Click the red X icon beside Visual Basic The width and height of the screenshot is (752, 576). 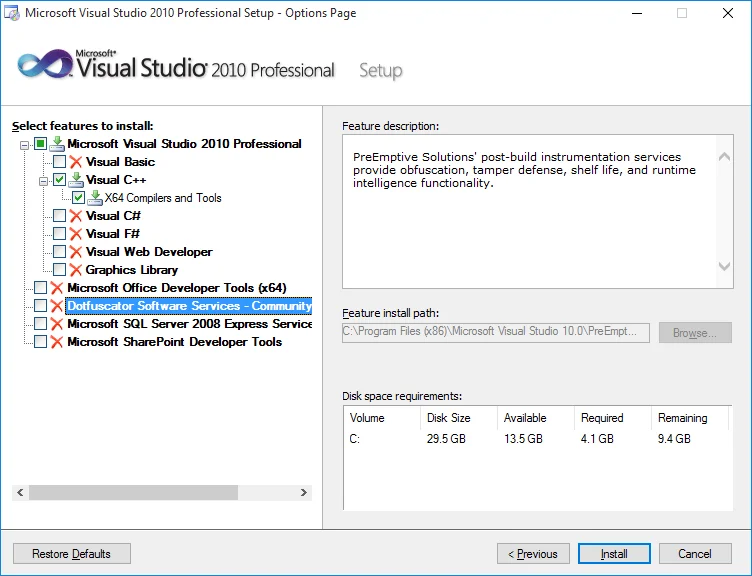point(76,162)
